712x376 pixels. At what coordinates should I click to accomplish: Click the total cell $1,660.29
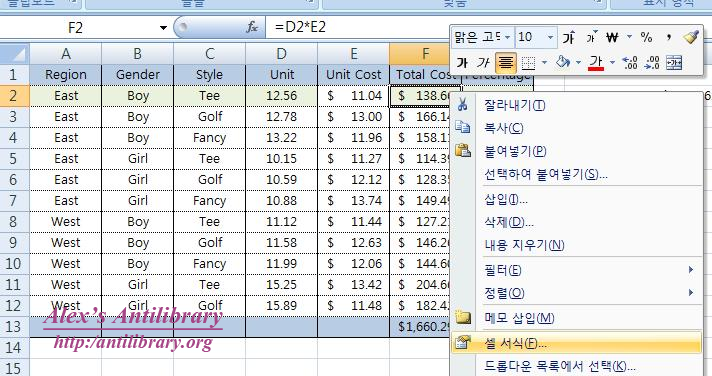point(420,327)
